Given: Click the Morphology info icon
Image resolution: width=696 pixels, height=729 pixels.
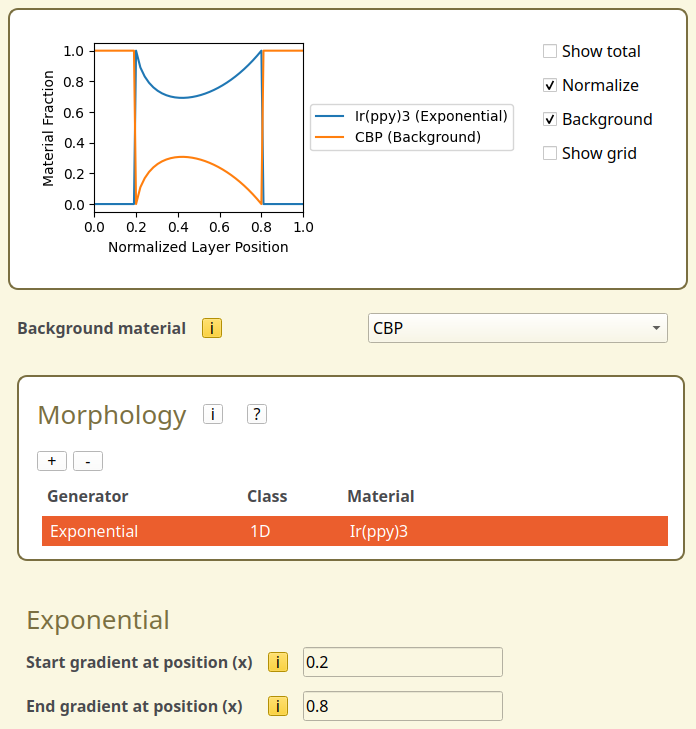Looking at the screenshot, I should click(212, 414).
